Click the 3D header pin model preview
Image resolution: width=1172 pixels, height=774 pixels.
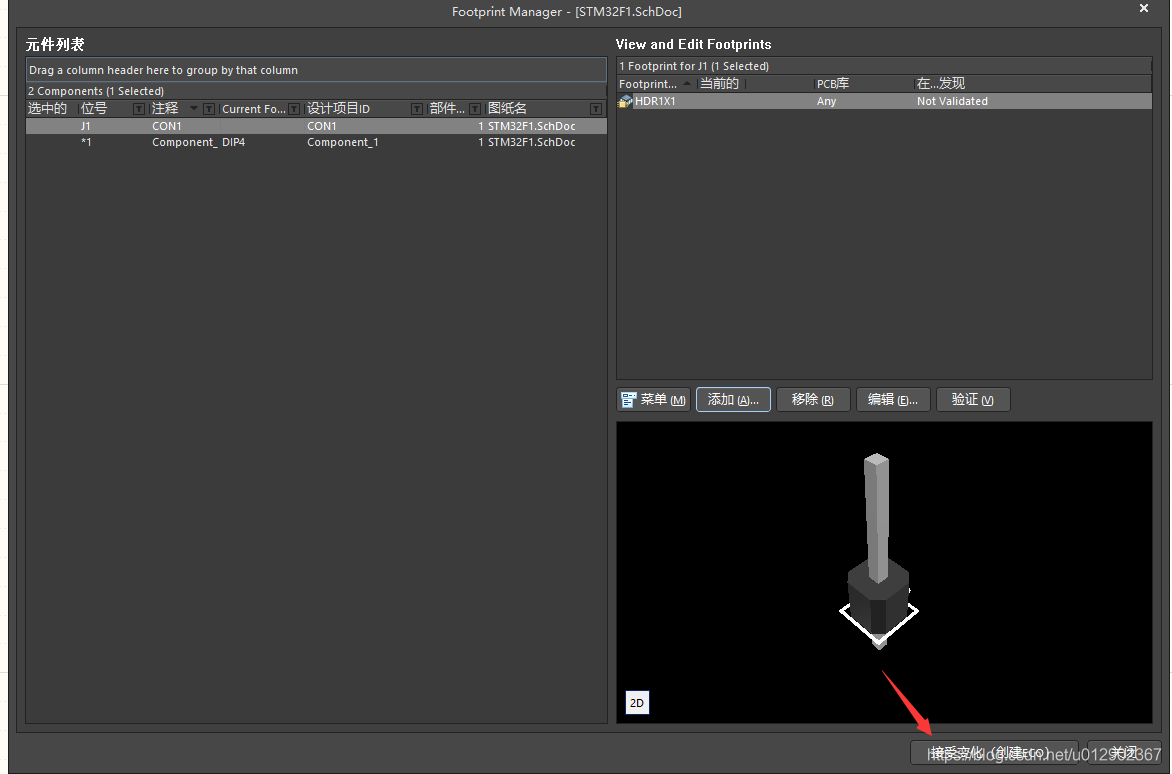click(878, 550)
